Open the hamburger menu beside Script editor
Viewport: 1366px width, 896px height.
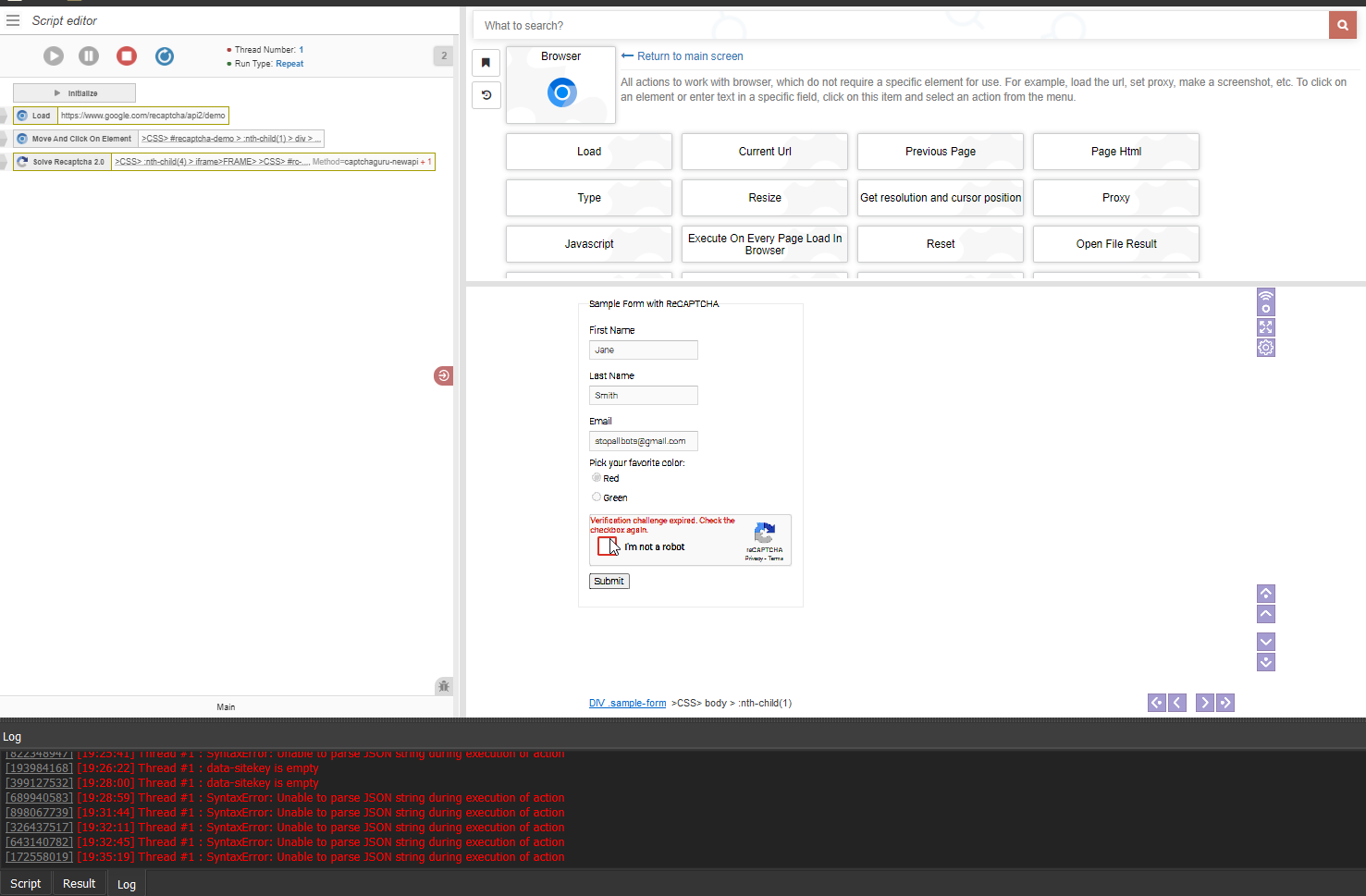13,20
